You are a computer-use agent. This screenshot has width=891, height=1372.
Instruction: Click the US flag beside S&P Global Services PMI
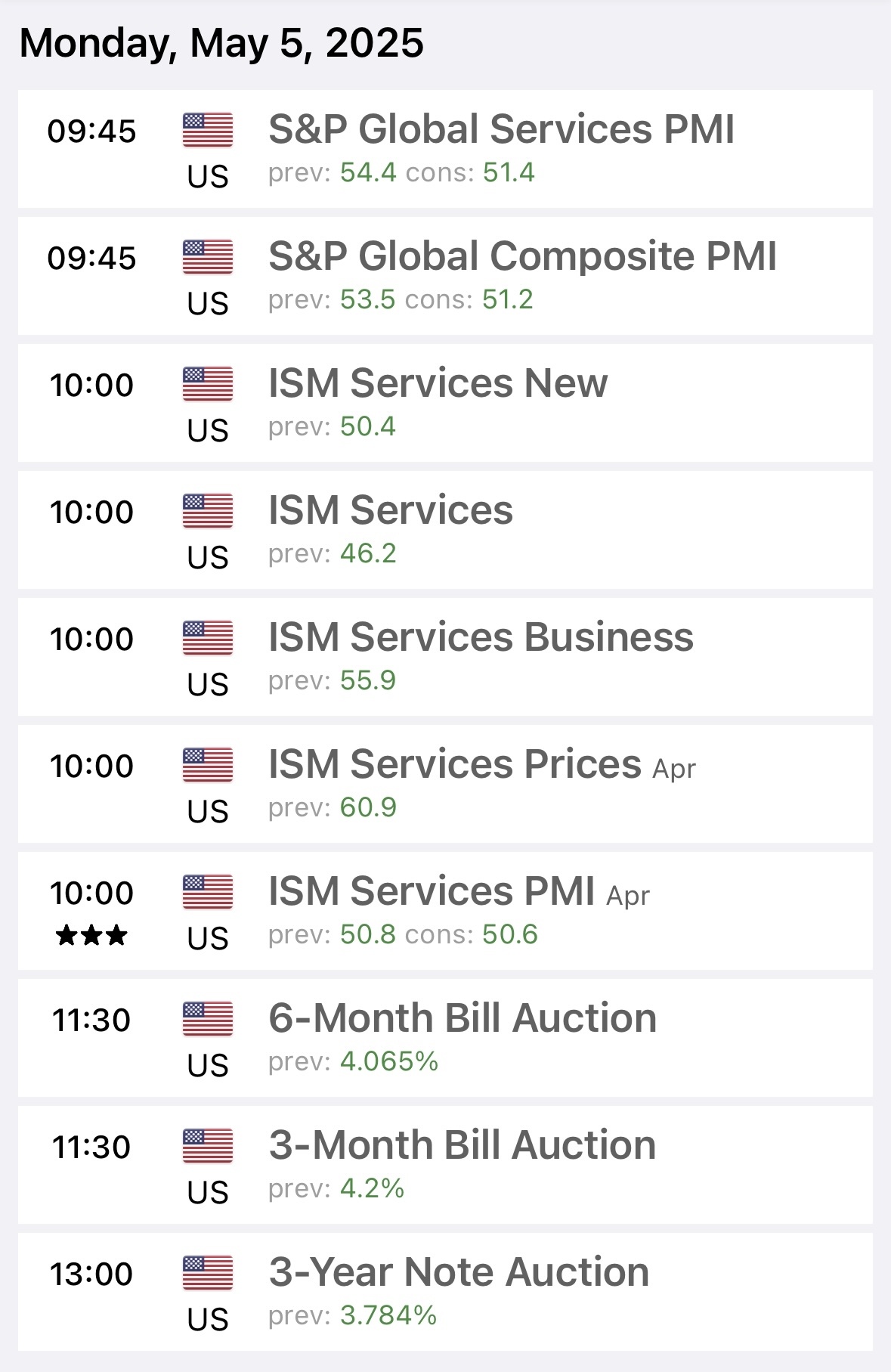208,130
